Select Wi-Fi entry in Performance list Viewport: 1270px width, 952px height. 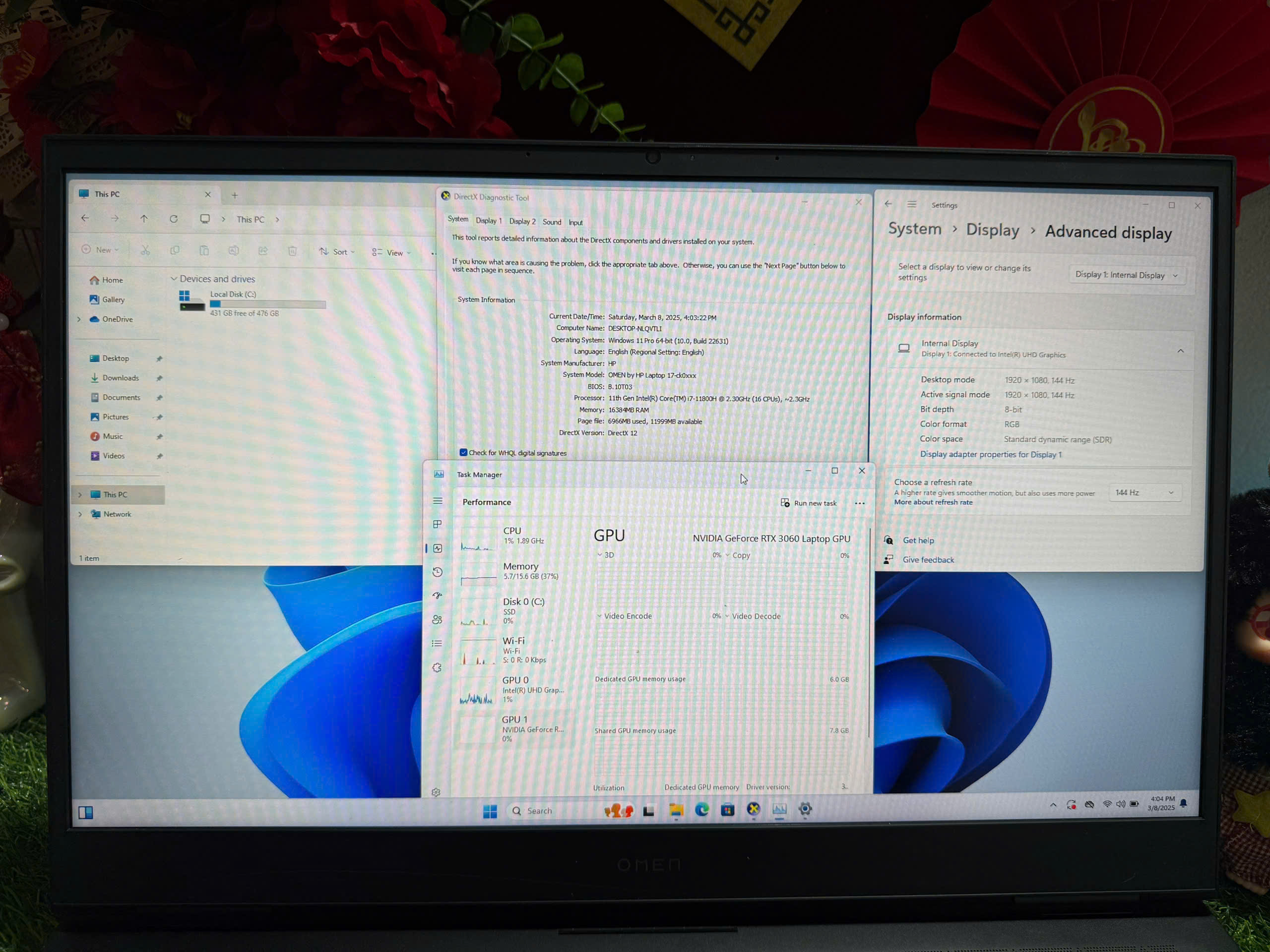click(514, 650)
